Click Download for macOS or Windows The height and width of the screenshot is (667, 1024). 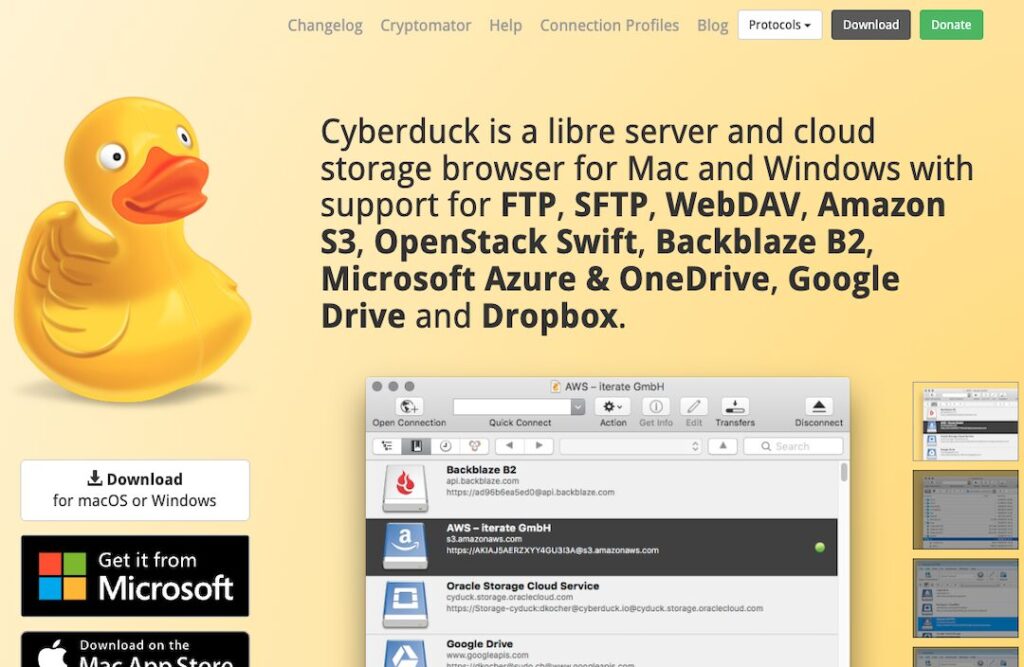tap(135, 490)
